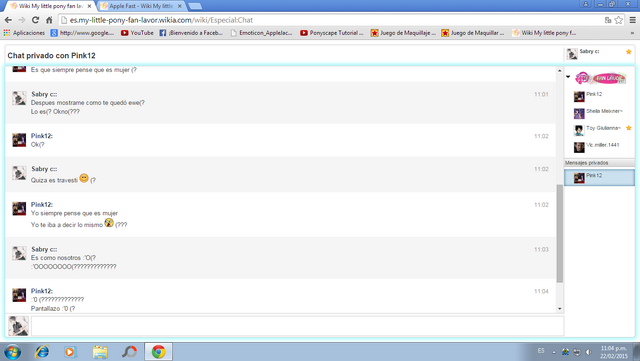Click chat scrollbar down arrow
Viewport: 640px width, 361px height.
tap(560, 309)
